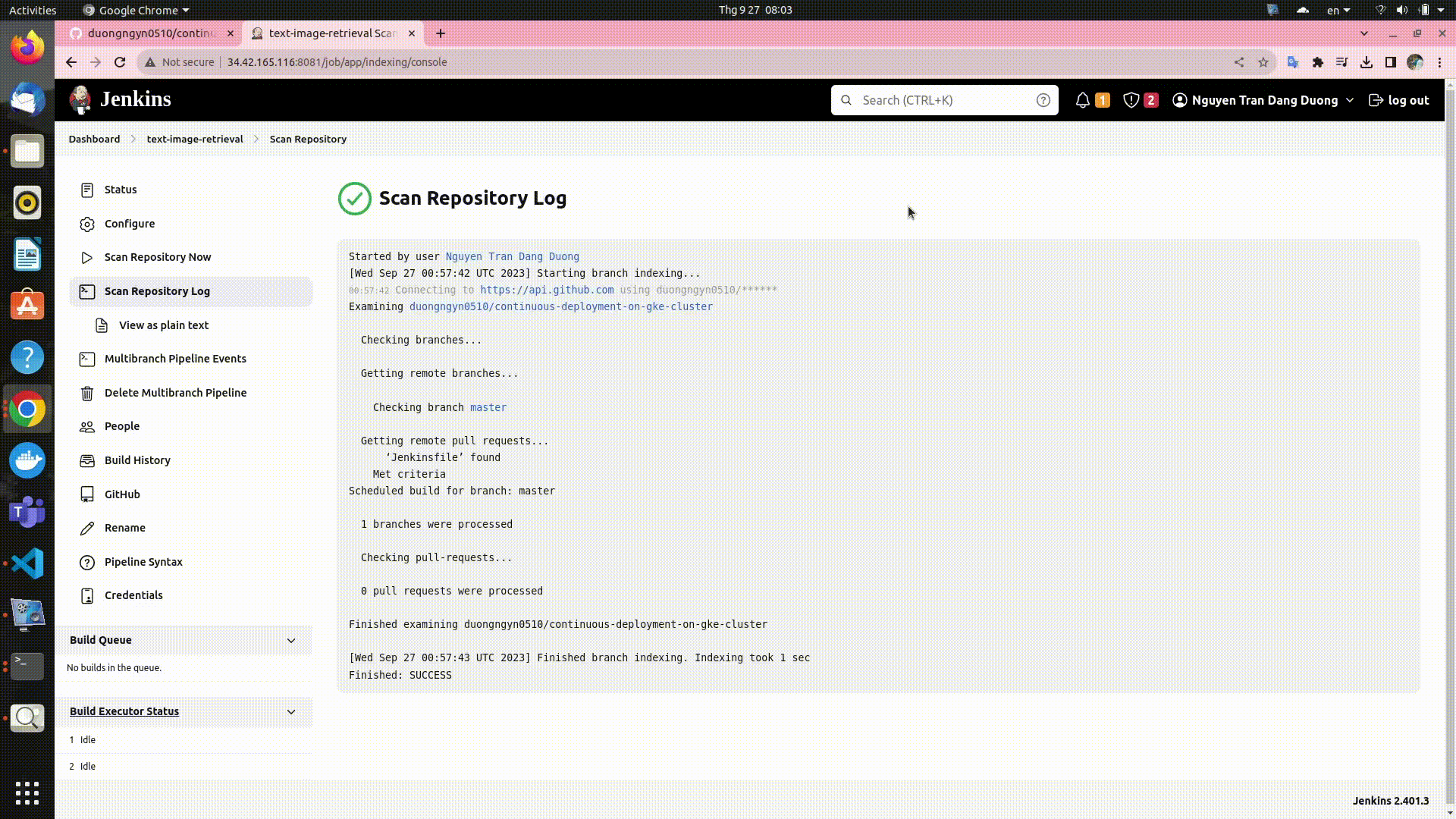Open Configure from the sidebar
Viewport: 1456px width, 819px height.
[x=129, y=224]
